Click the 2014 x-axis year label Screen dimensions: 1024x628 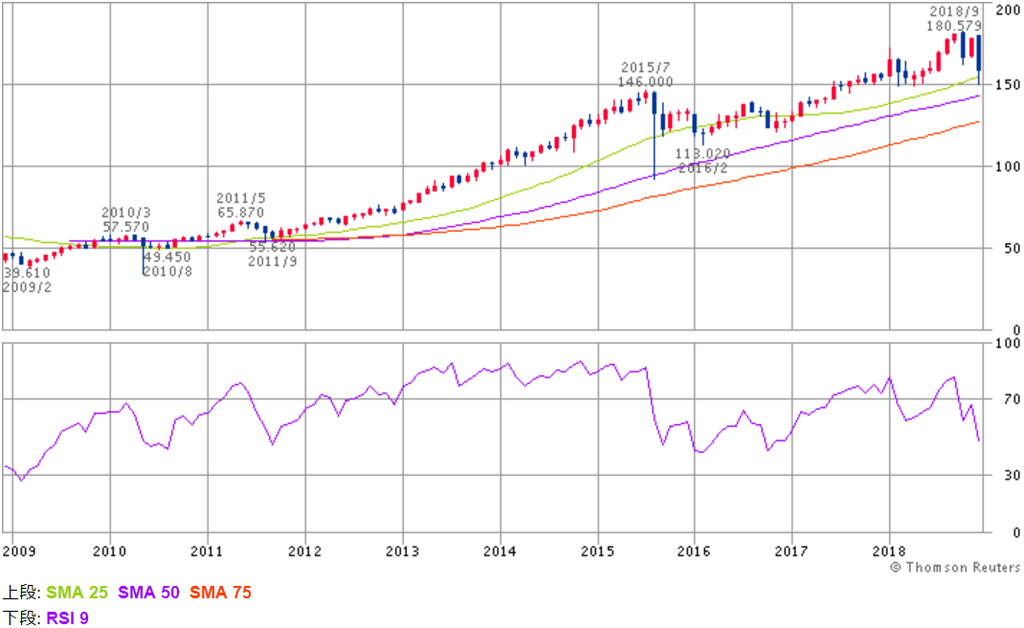click(500, 552)
